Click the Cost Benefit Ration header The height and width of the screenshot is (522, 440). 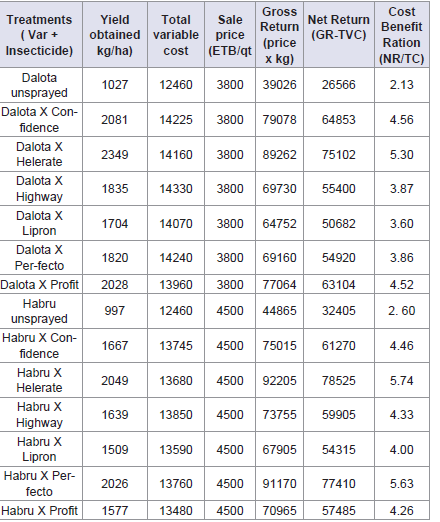(x=402, y=35)
